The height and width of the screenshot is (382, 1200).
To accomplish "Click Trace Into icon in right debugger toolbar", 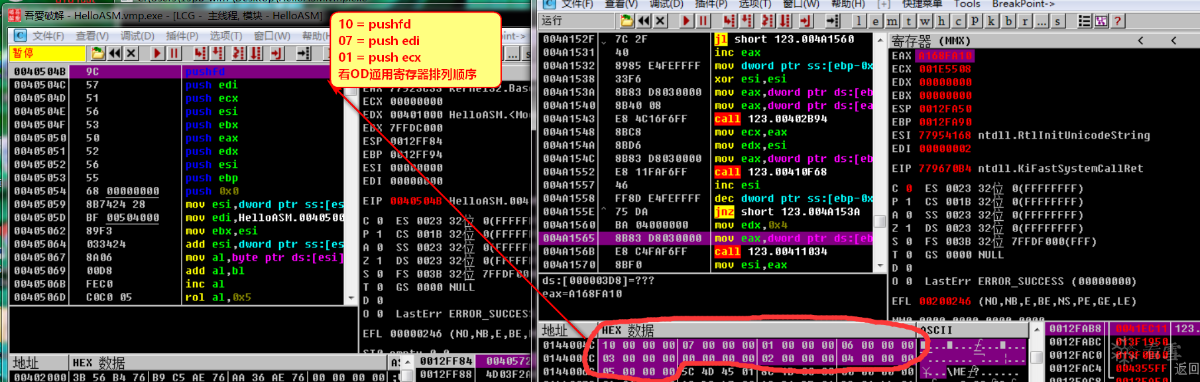I will pos(767,21).
